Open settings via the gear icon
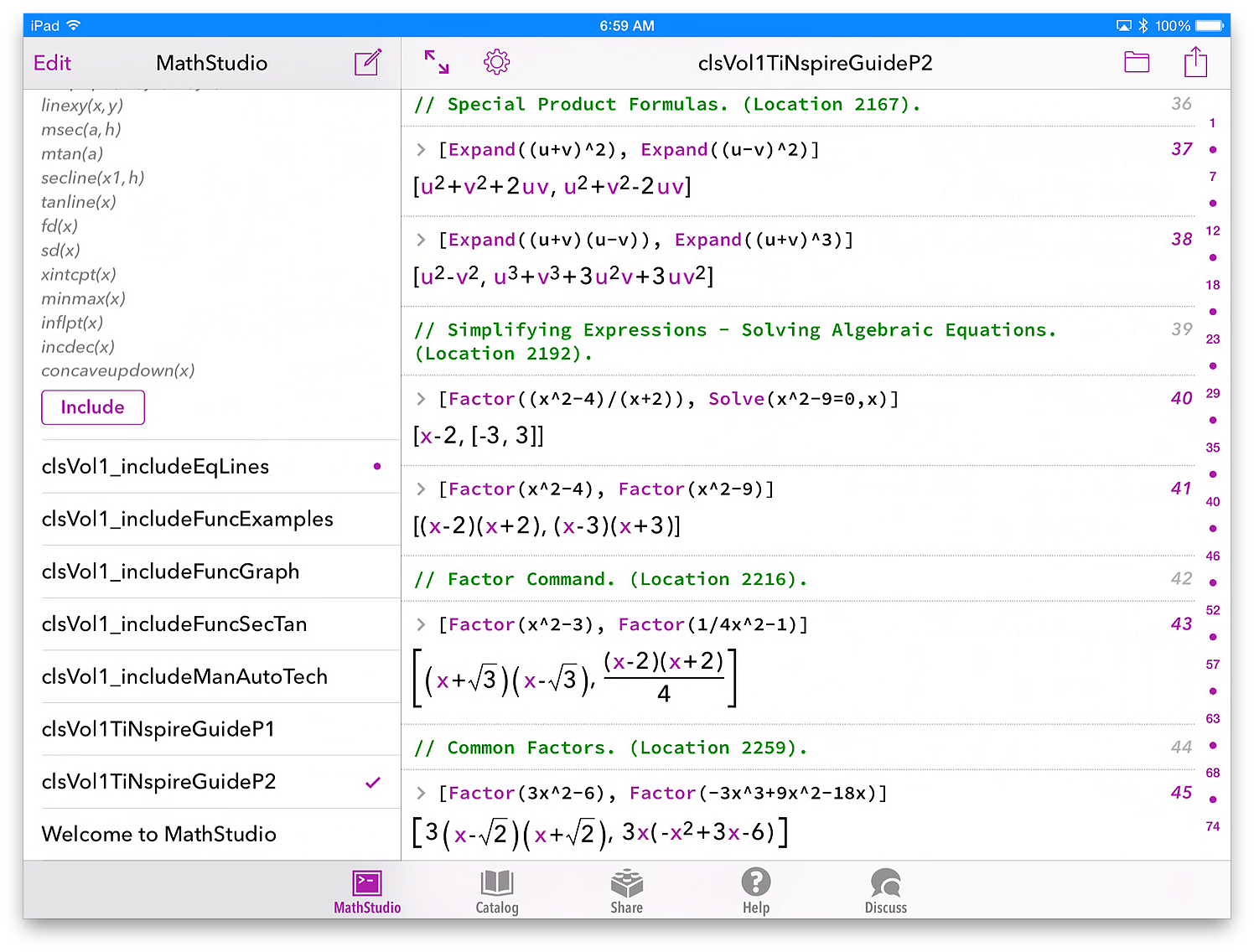The height and width of the screenshot is (952, 1254). 496,62
